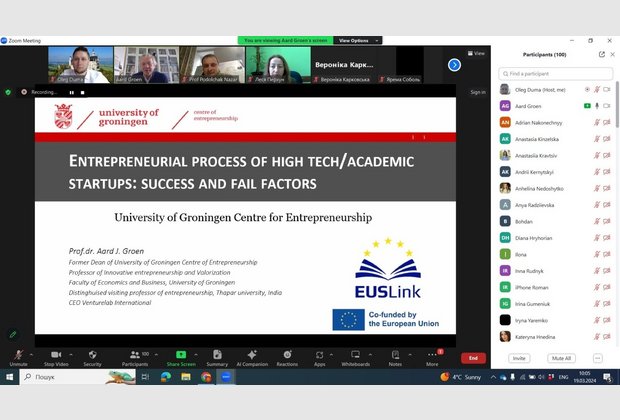This screenshot has width=620, height=420.
Task: Open File Explorer from taskbar
Action: point(186,377)
